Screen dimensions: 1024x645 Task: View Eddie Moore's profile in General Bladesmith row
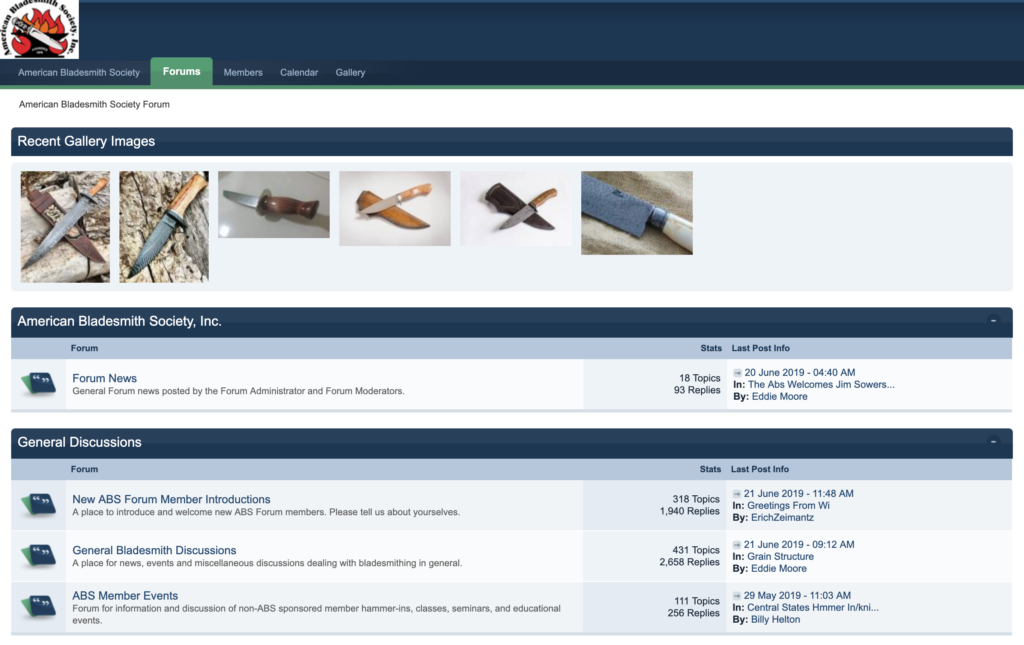pos(778,568)
